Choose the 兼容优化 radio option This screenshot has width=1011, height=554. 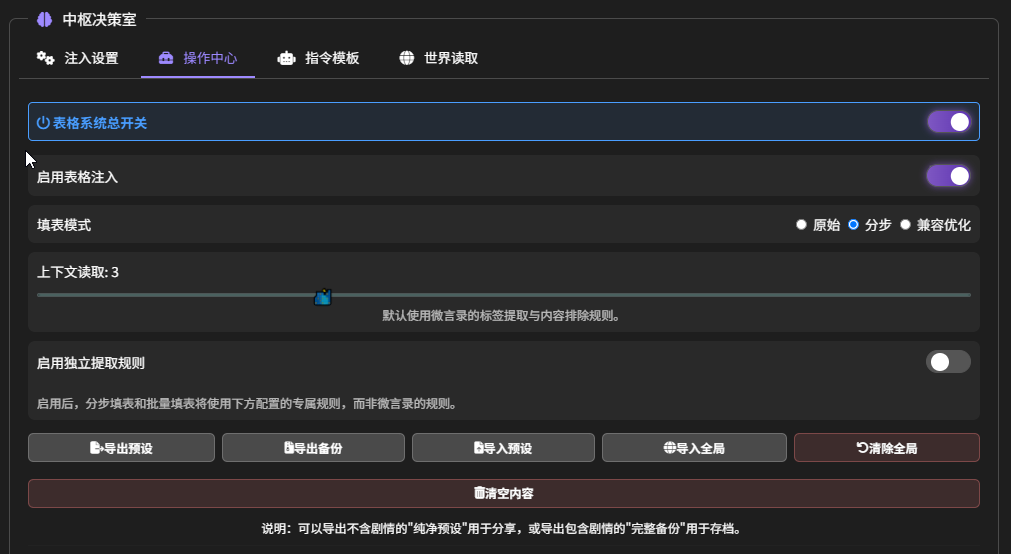tap(905, 225)
